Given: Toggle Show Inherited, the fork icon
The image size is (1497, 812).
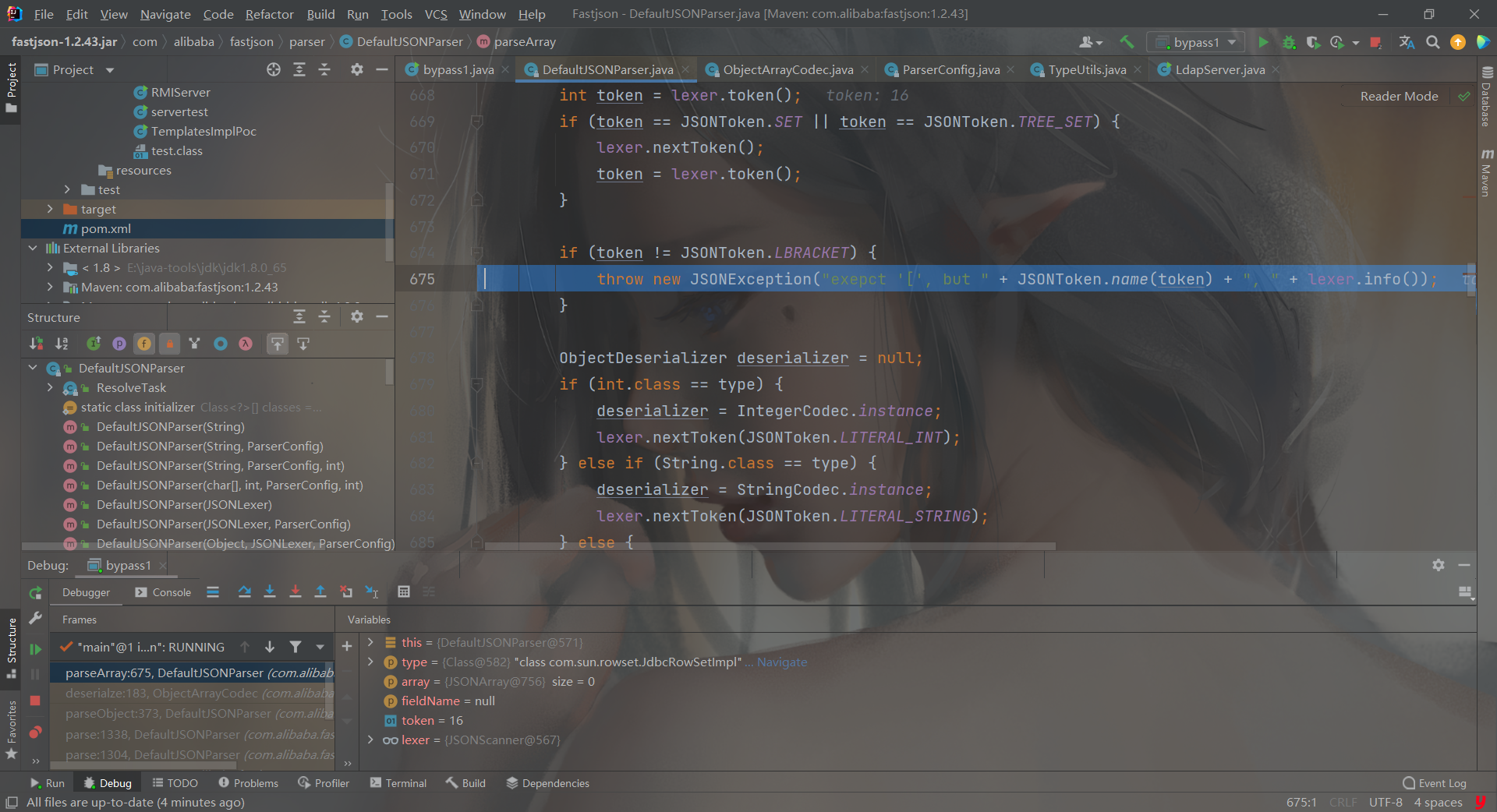Looking at the screenshot, I should pyautogui.click(x=195, y=344).
